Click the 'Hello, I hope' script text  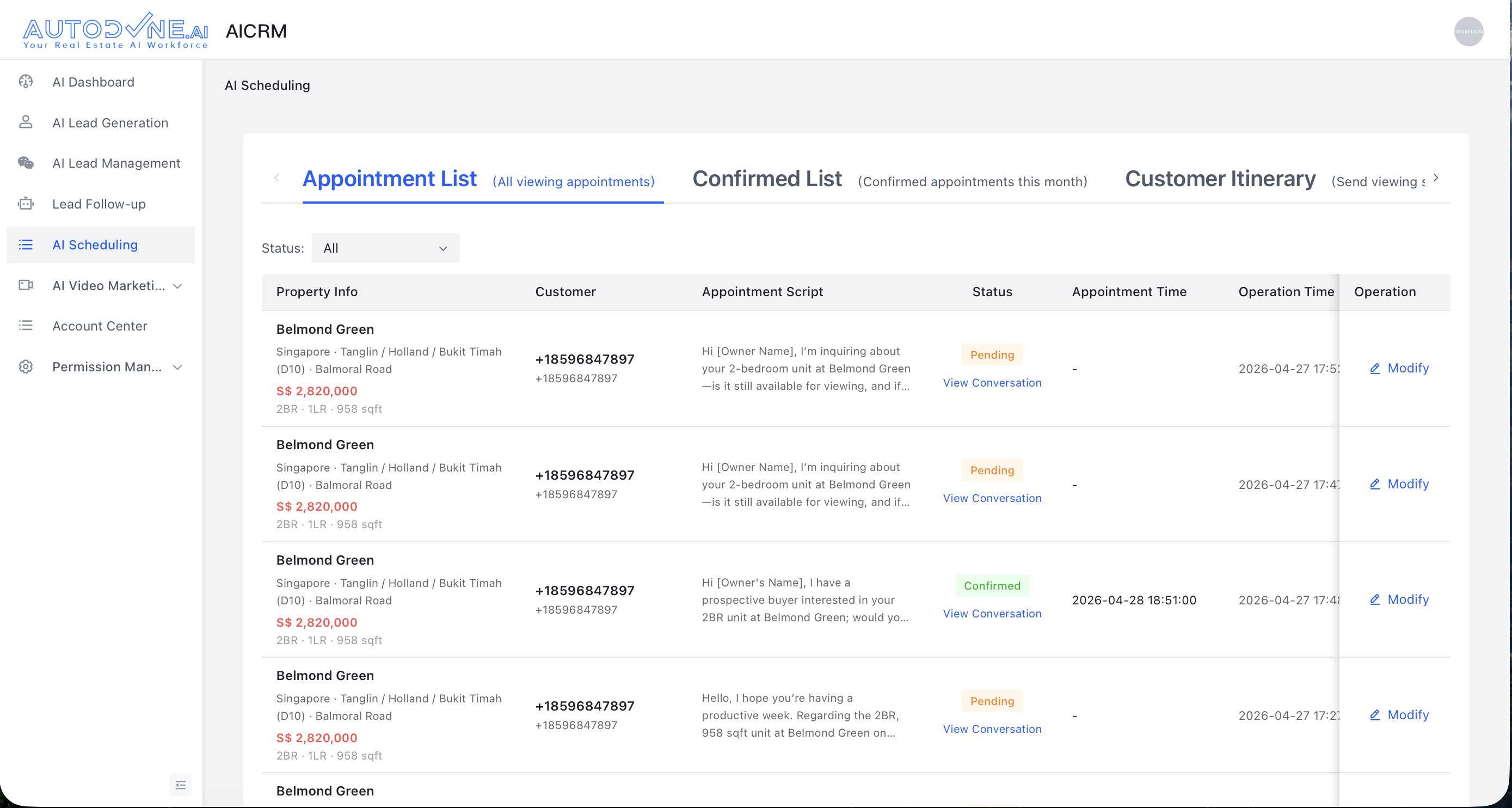(x=800, y=715)
